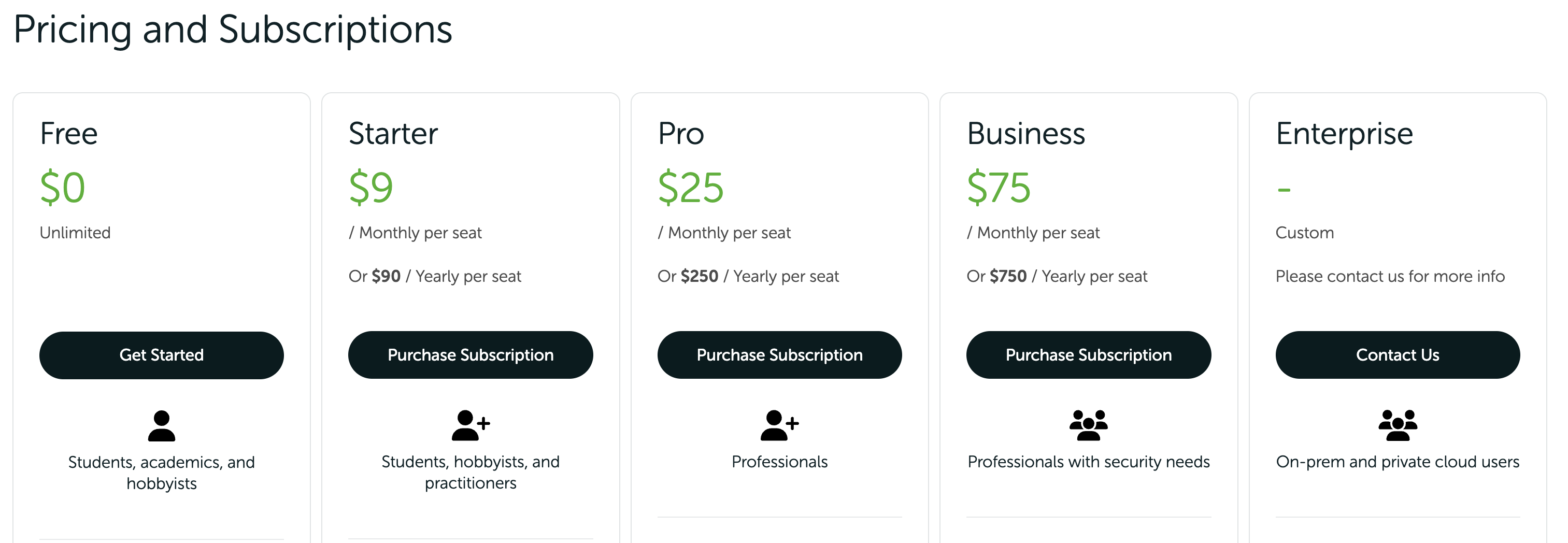Select the $9 Starter price
Image resolution: width=1568 pixels, height=543 pixels.
click(370, 187)
